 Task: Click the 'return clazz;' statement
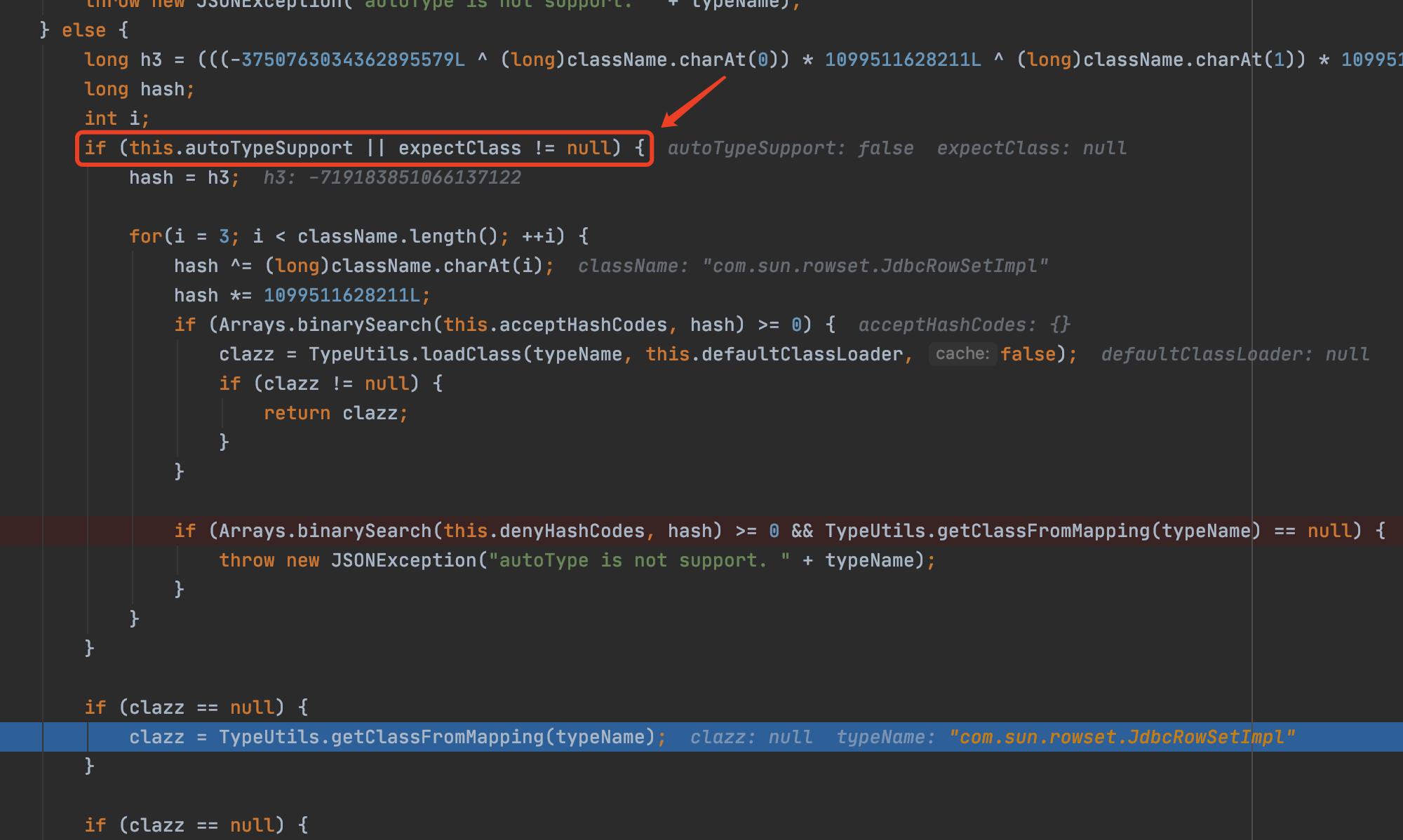335,413
